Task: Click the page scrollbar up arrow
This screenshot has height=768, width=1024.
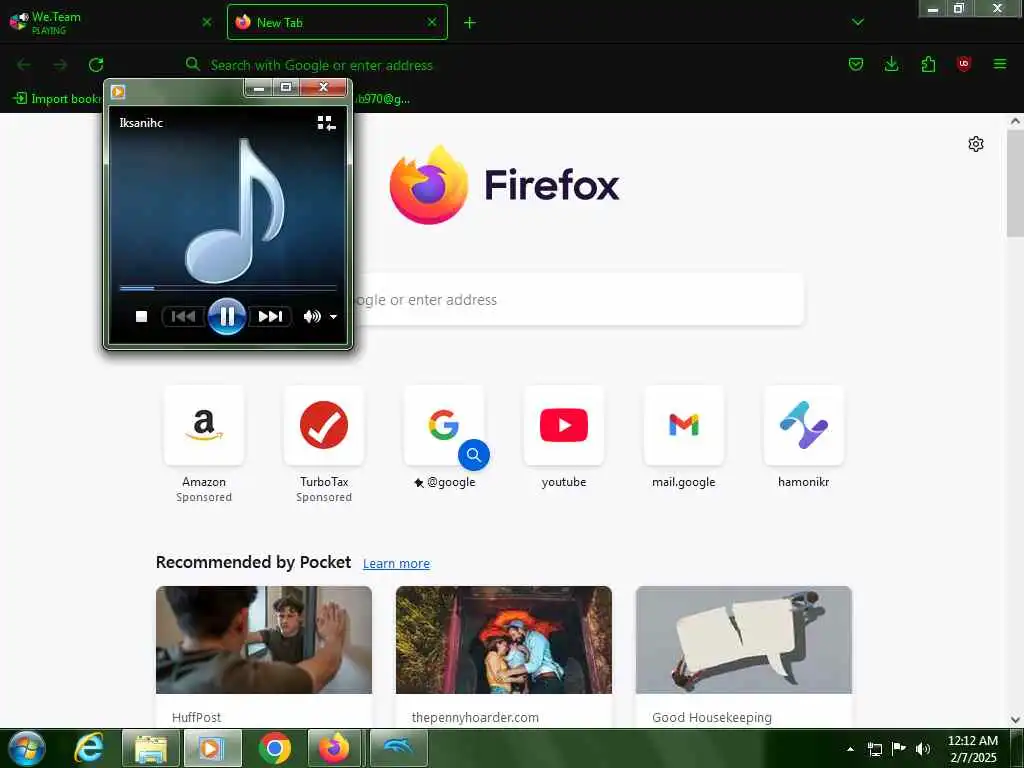Action: click(x=1016, y=121)
